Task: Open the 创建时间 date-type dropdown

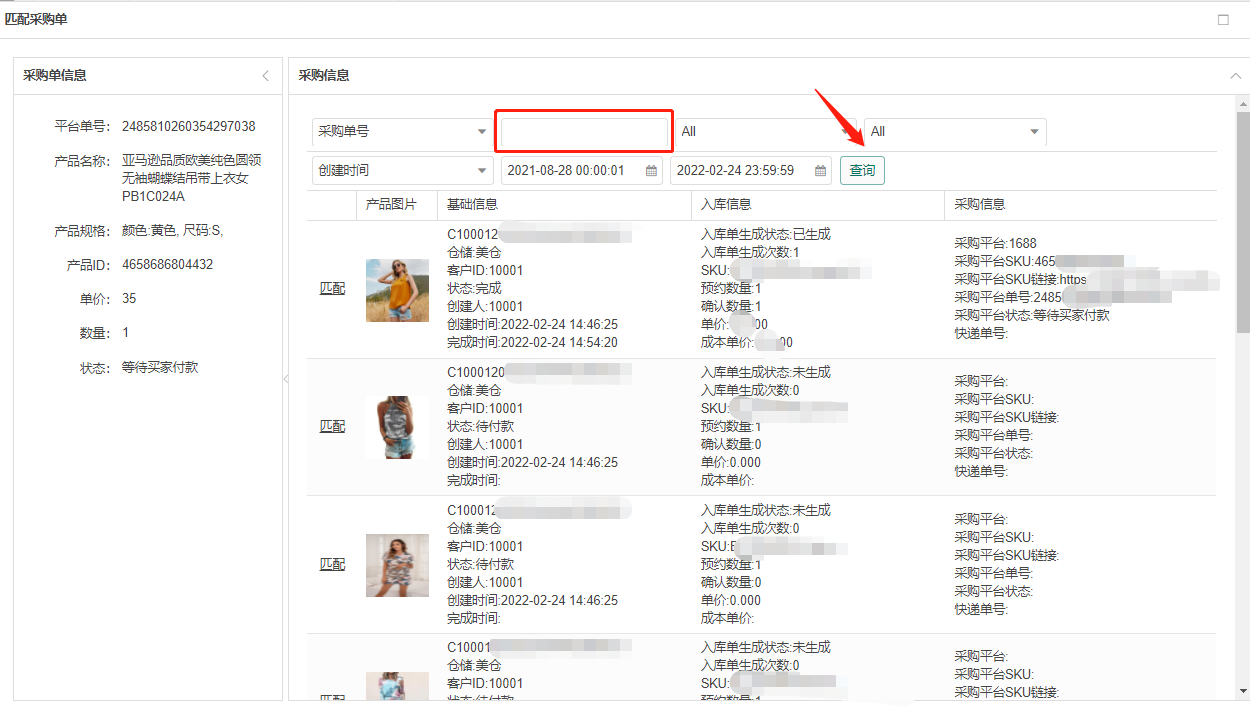Action: pos(402,170)
